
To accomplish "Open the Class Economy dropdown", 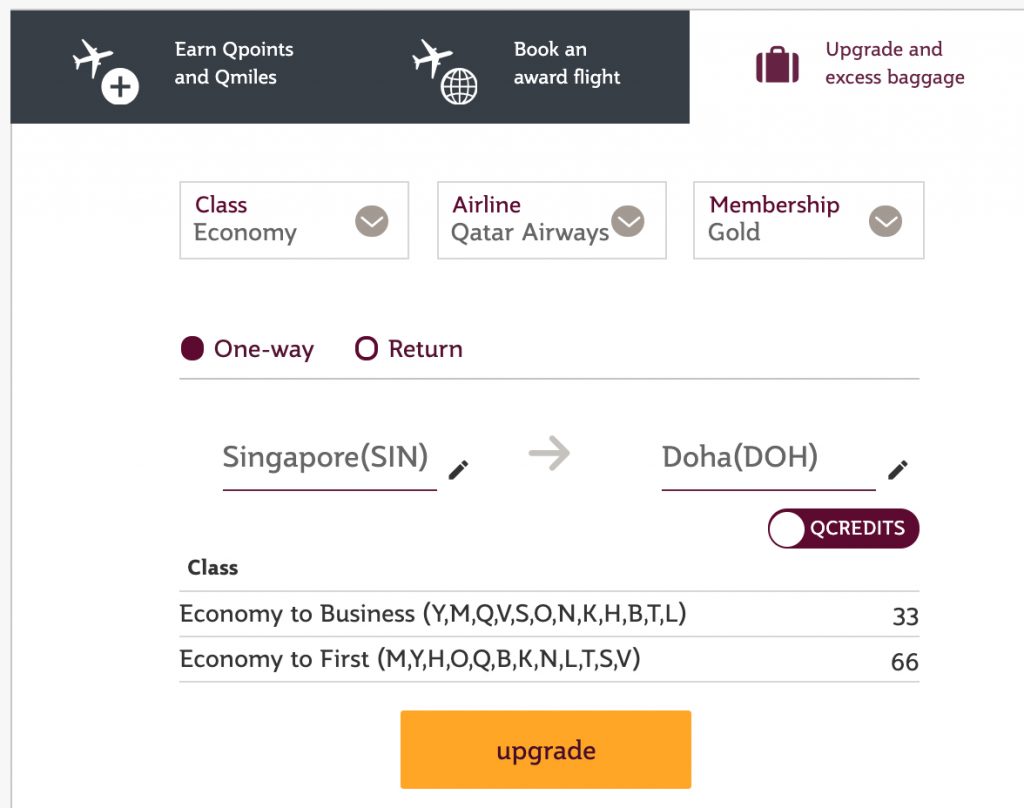I will coord(294,220).
